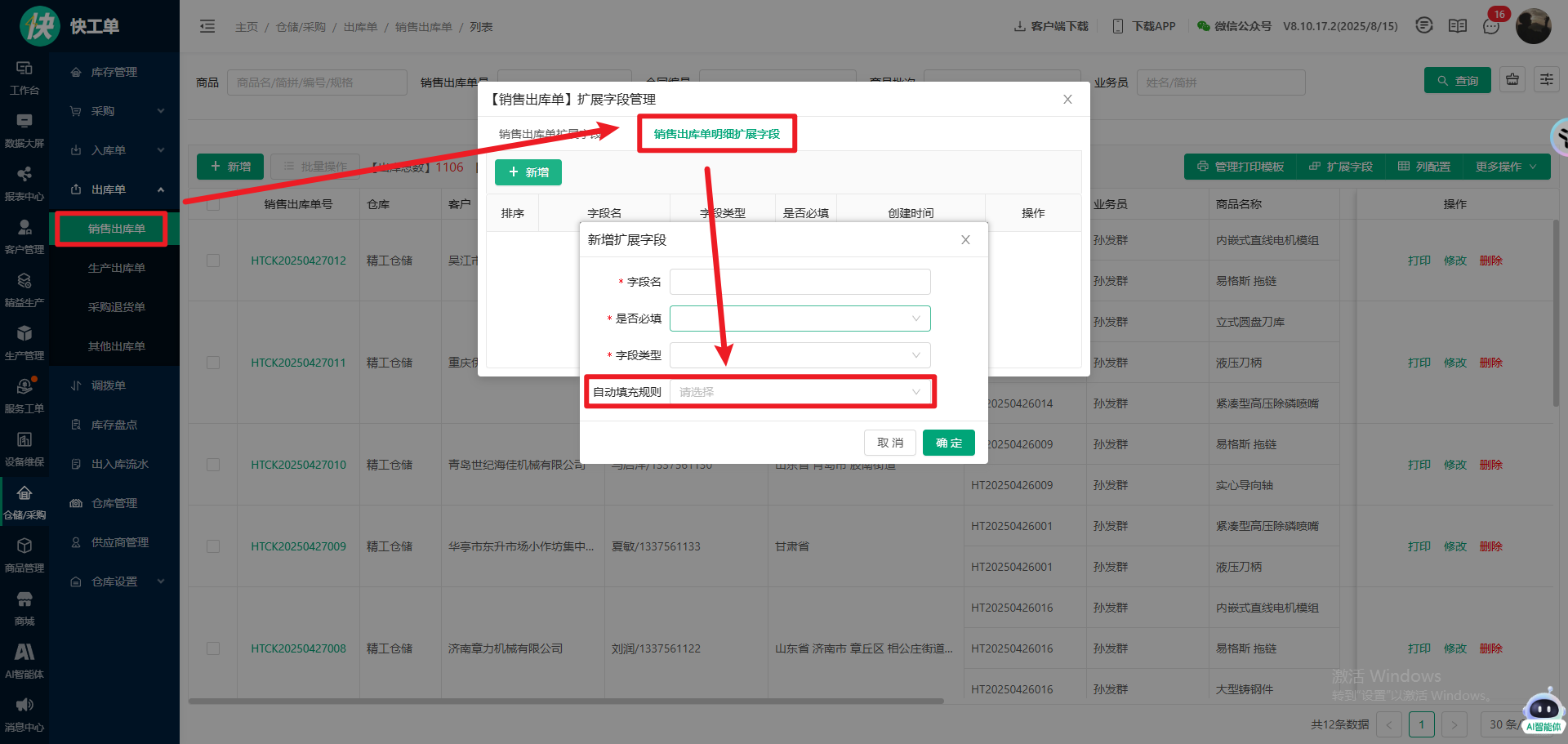The height and width of the screenshot is (744, 1568).
Task: Click the 取消 button in dialog
Action: [889, 443]
